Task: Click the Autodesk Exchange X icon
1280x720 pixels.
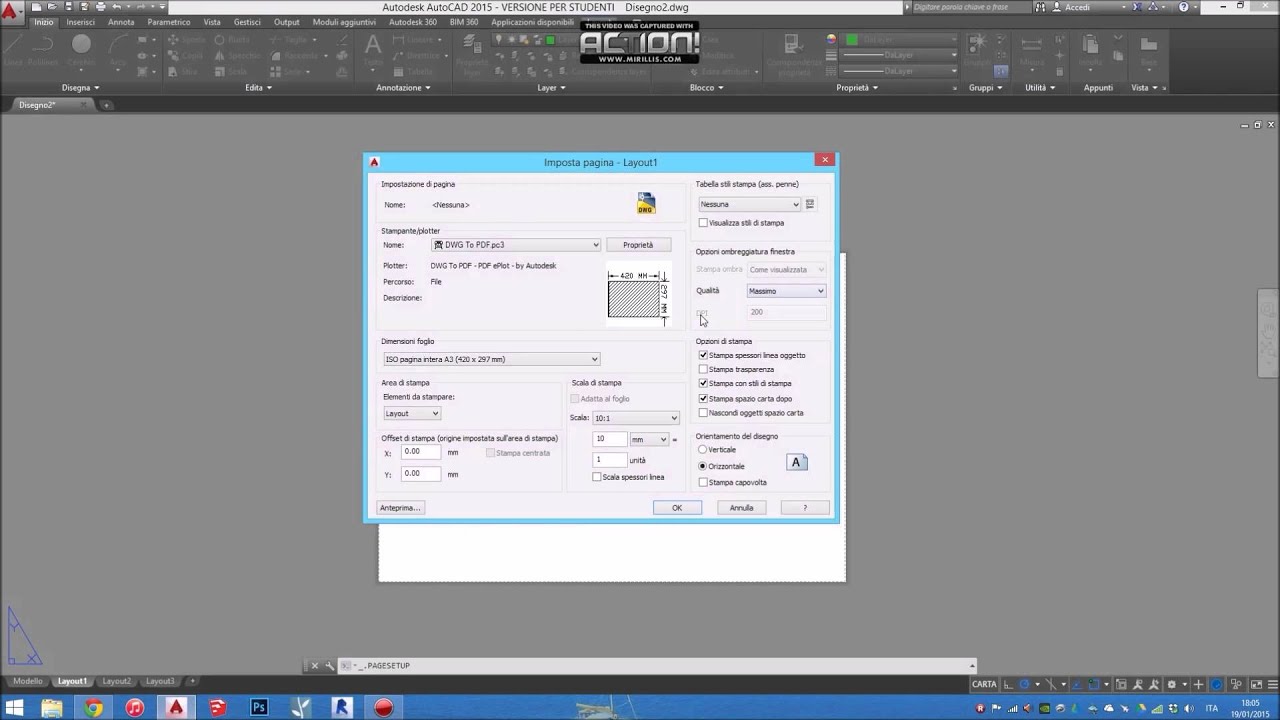Action: 1139,7
